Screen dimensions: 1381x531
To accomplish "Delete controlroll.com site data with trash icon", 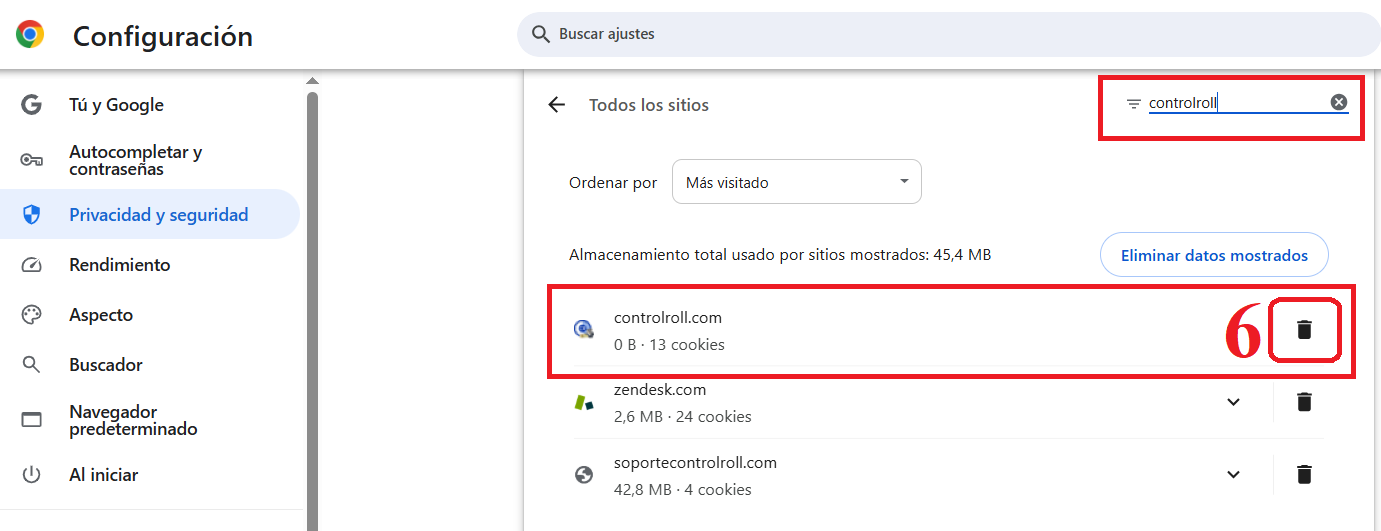I will [x=1304, y=330].
